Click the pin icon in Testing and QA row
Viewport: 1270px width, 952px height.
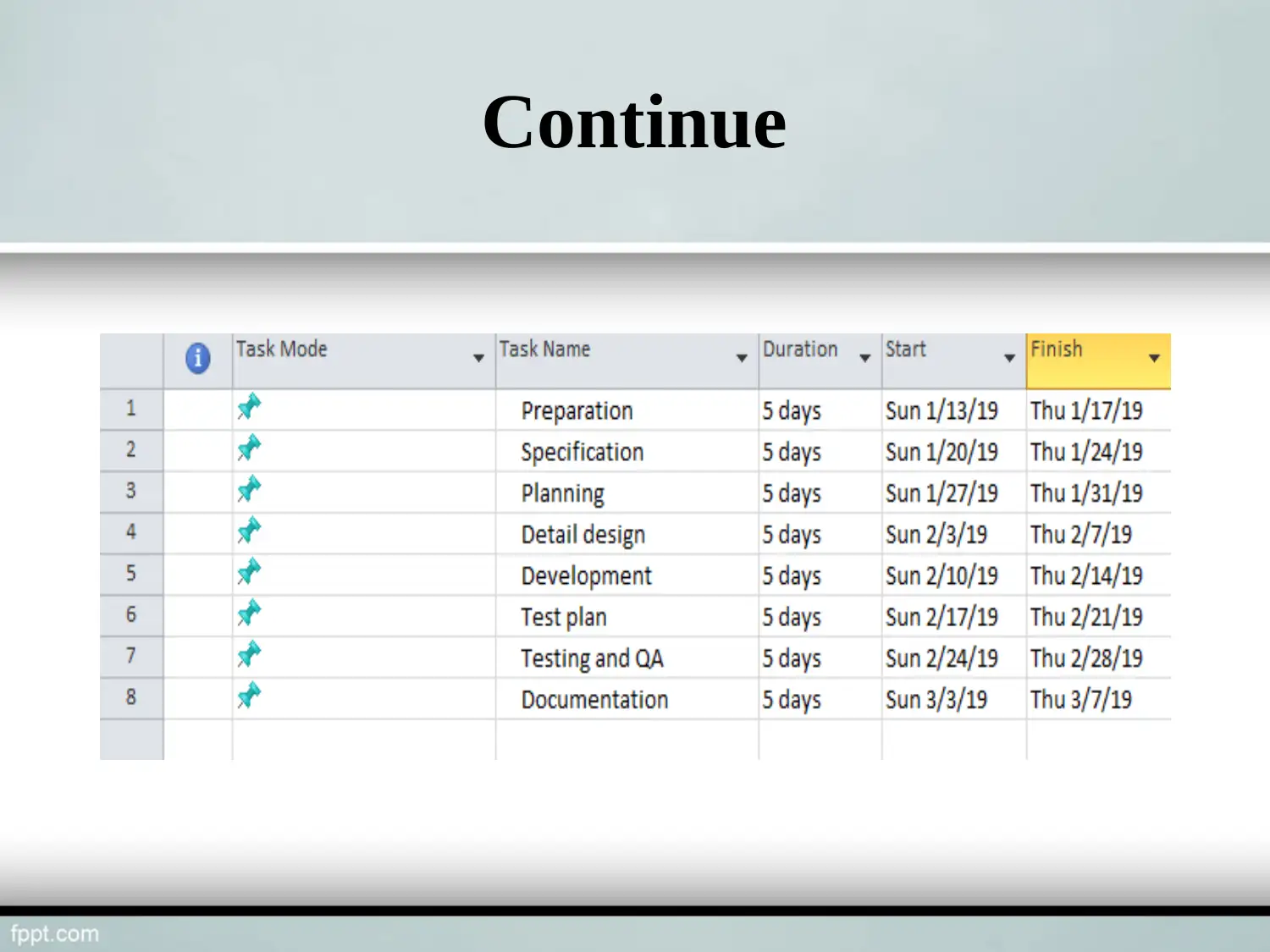tap(249, 654)
